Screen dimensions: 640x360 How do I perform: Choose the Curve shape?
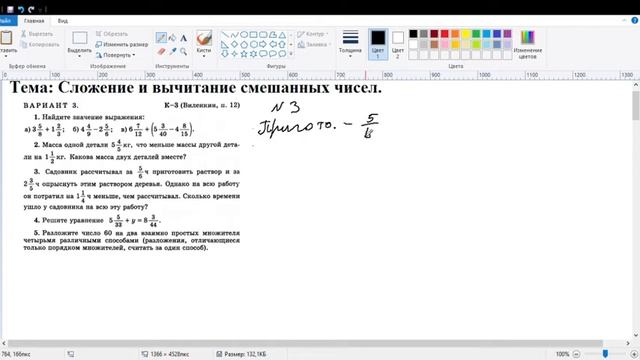click(234, 35)
